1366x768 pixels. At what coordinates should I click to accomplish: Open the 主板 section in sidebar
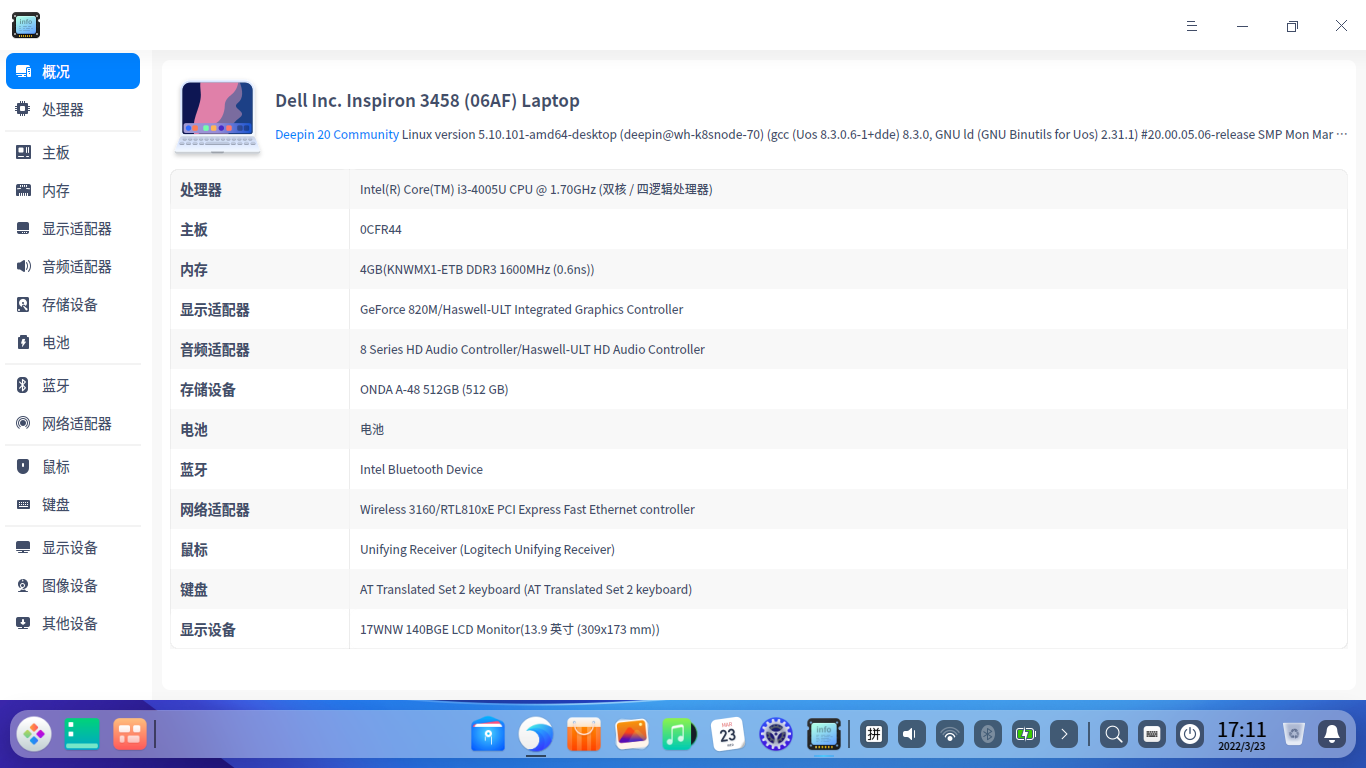pyautogui.click(x=73, y=153)
